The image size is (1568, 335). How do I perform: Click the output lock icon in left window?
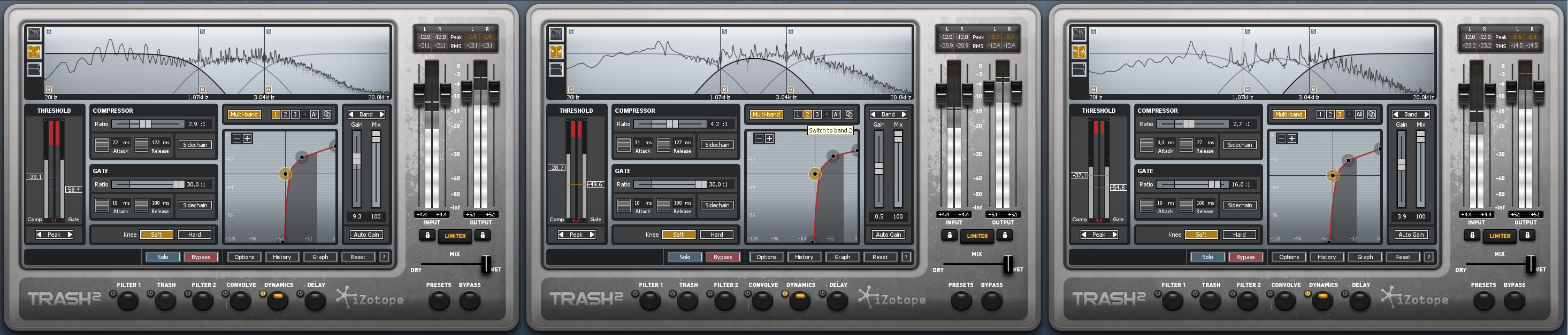pyautogui.click(x=483, y=235)
